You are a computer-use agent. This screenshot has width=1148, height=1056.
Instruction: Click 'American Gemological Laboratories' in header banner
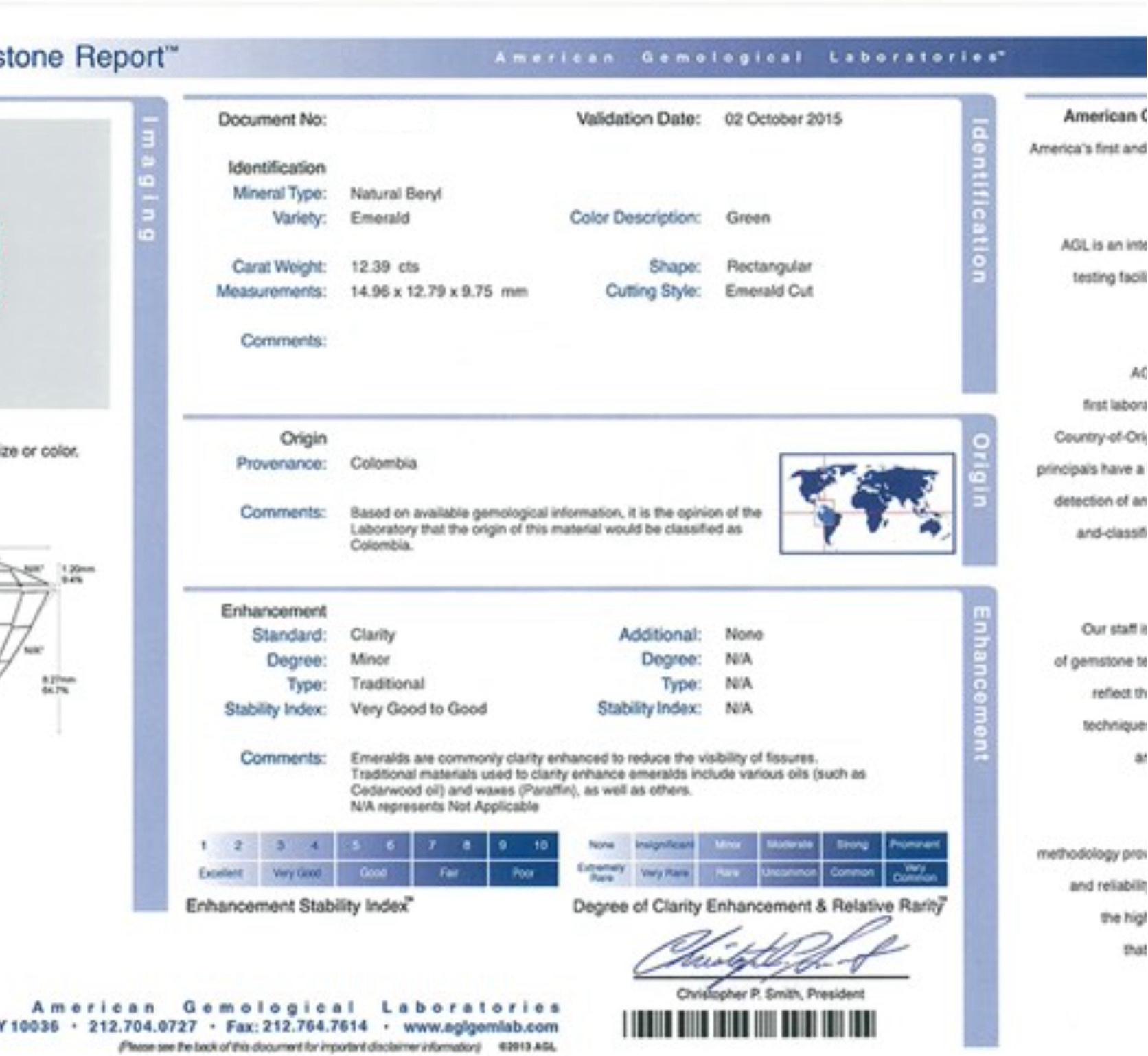(750, 57)
